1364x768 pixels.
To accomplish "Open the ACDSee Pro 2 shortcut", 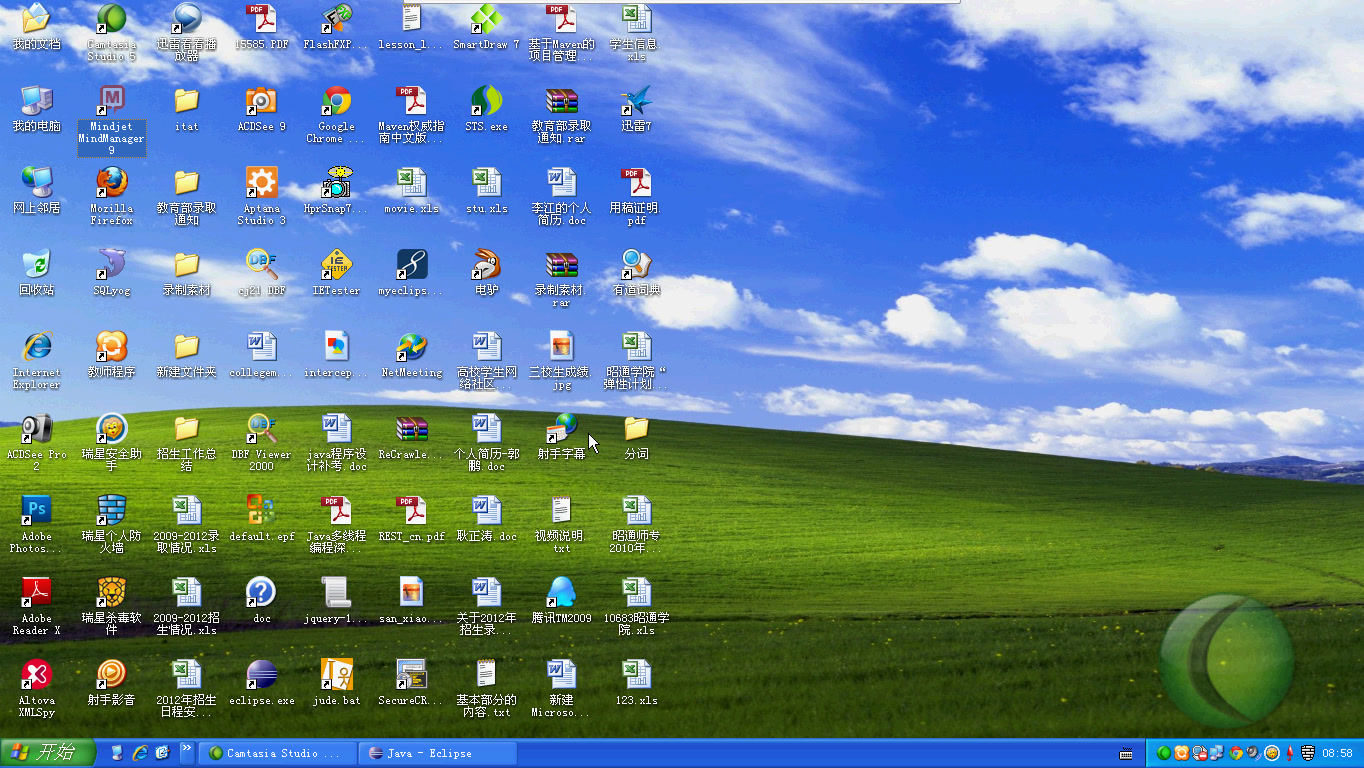I will click(36, 428).
